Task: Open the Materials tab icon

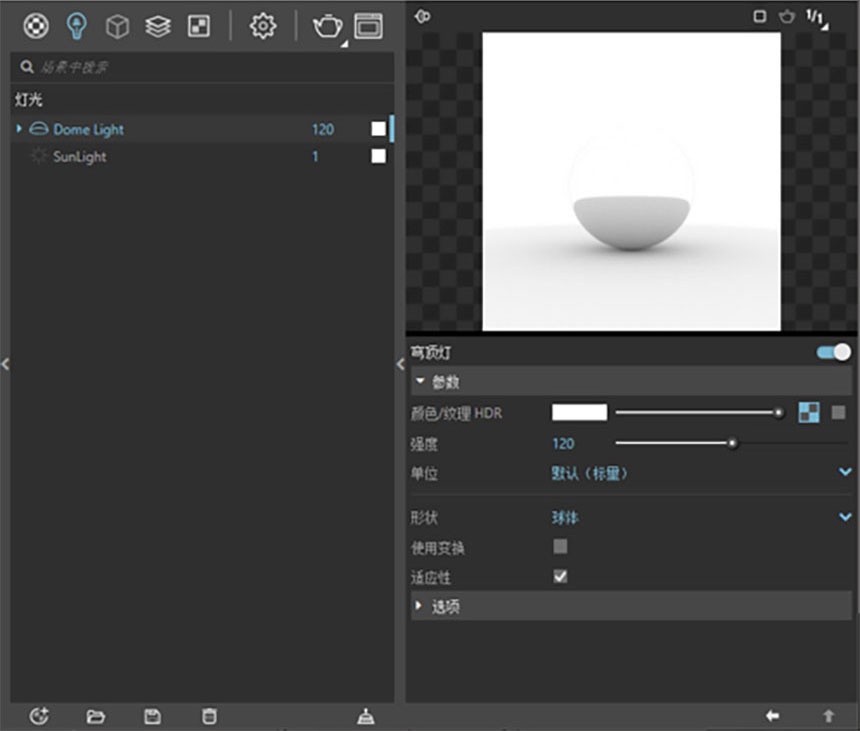Action: pos(36,26)
